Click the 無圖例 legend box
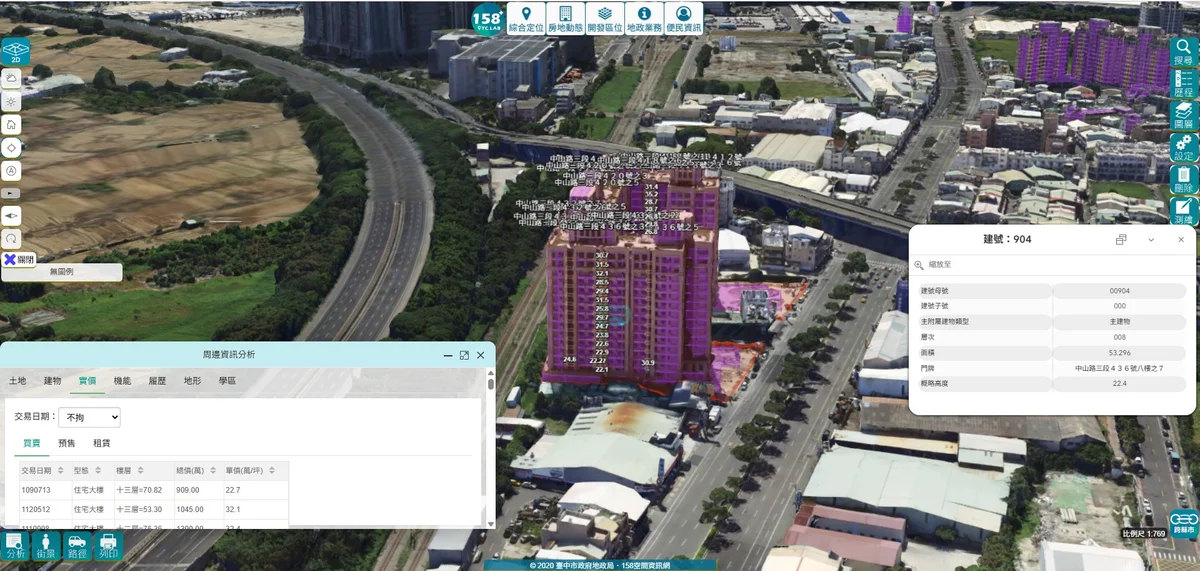 (61, 272)
